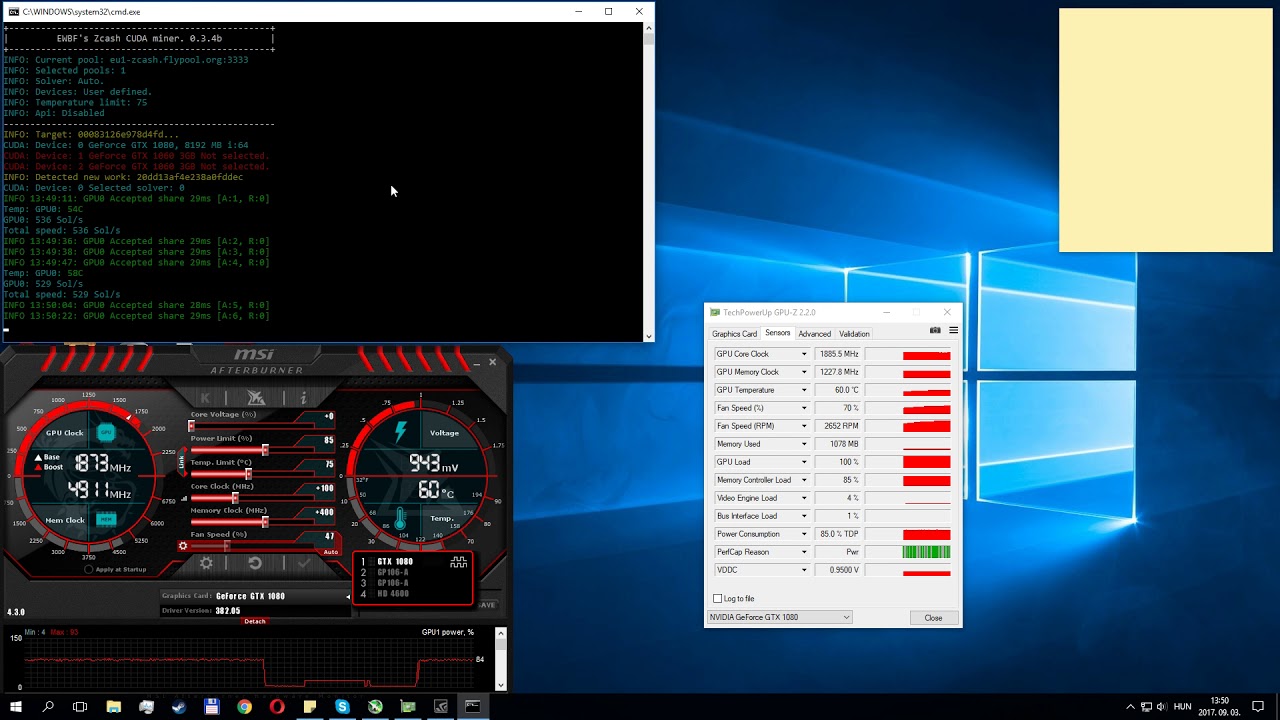Open the NVIDIA GeForce GTX 1080 device dropdown

coord(780,617)
